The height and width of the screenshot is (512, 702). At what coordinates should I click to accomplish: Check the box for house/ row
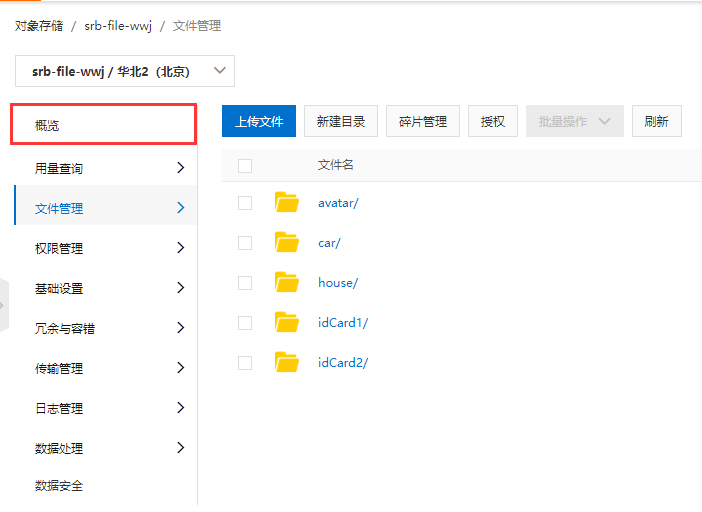tap(245, 283)
